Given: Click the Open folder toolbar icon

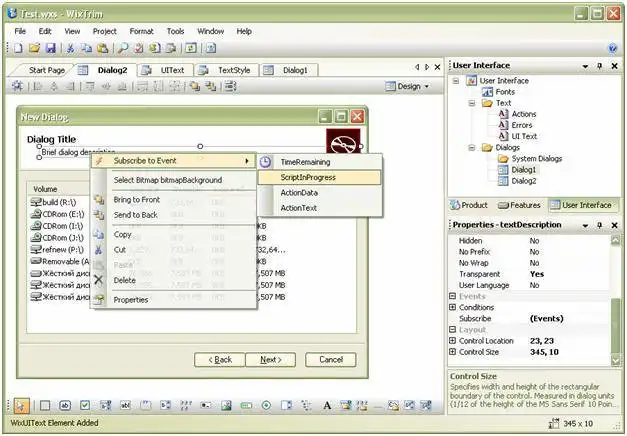Looking at the screenshot, I should coord(34,48).
